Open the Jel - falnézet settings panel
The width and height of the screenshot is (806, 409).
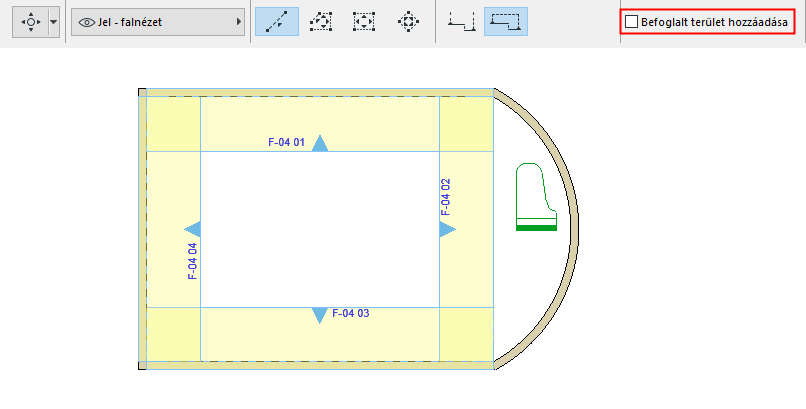158,22
